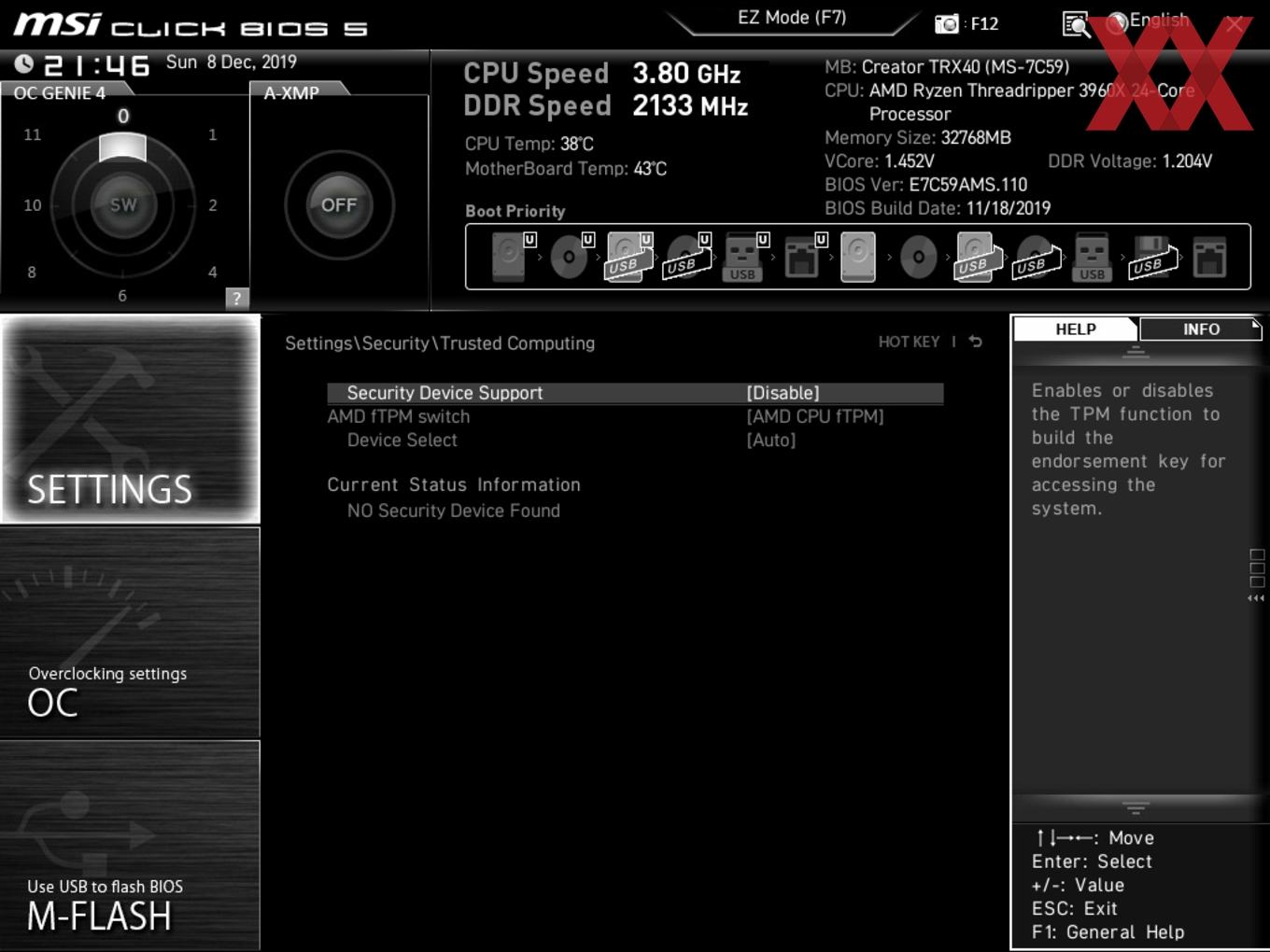Select the Security Device Support row label
1270x952 pixels.
[444, 393]
